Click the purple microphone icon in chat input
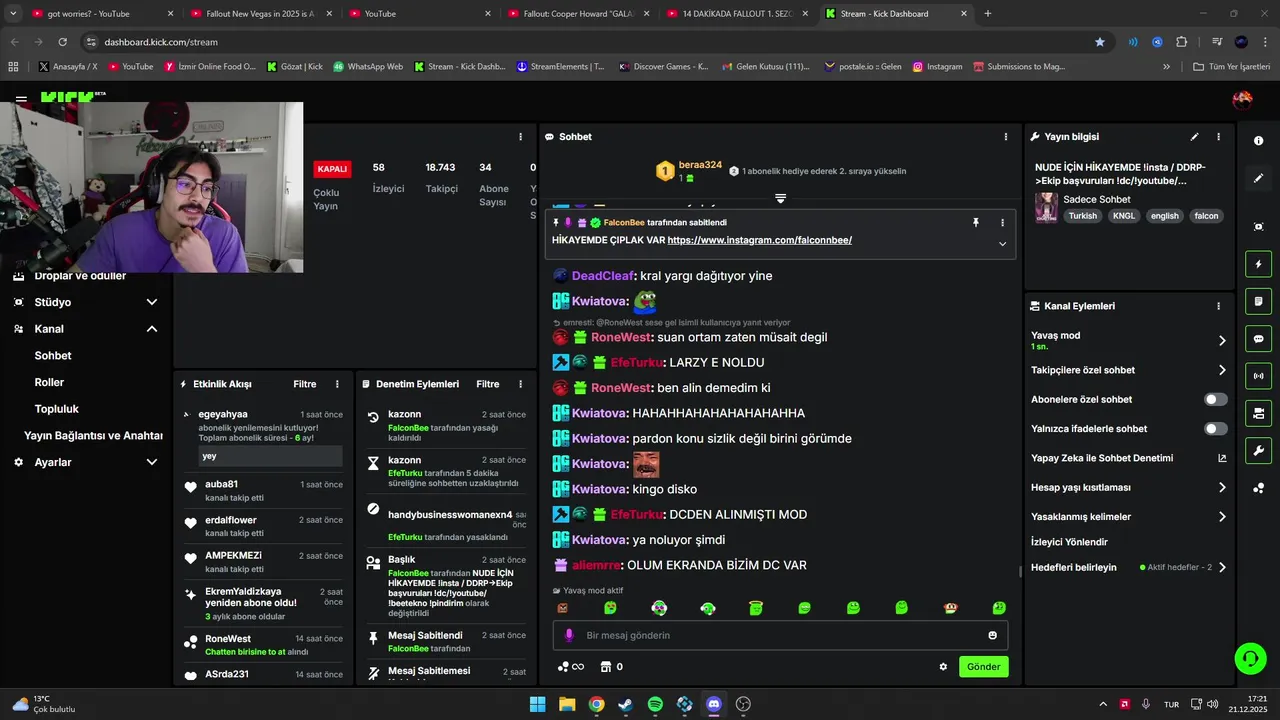 (569, 635)
